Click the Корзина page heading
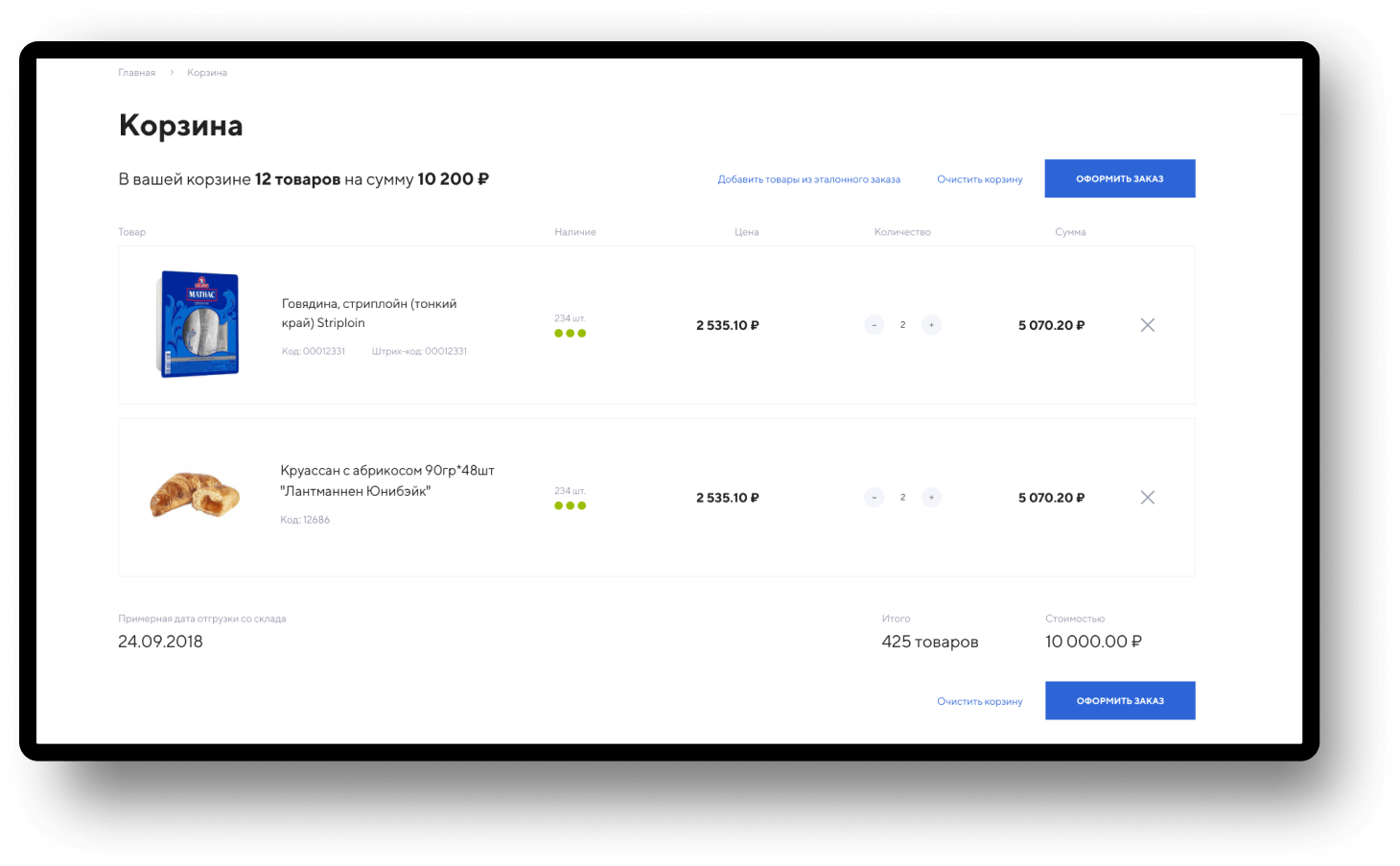The image size is (1400, 866). [180, 126]
